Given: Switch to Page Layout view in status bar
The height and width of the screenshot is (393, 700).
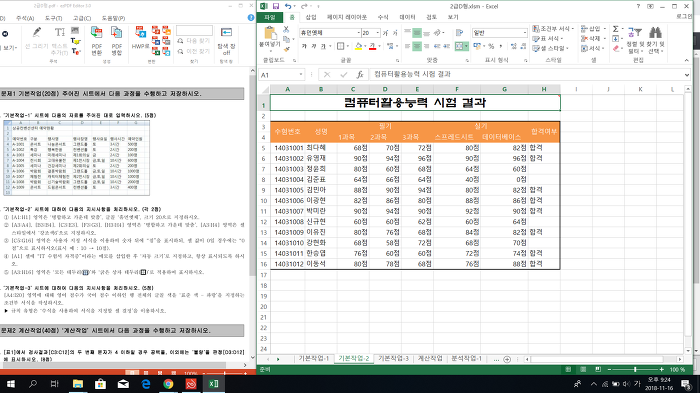Looking at the screenshot, I should (583, 370).
